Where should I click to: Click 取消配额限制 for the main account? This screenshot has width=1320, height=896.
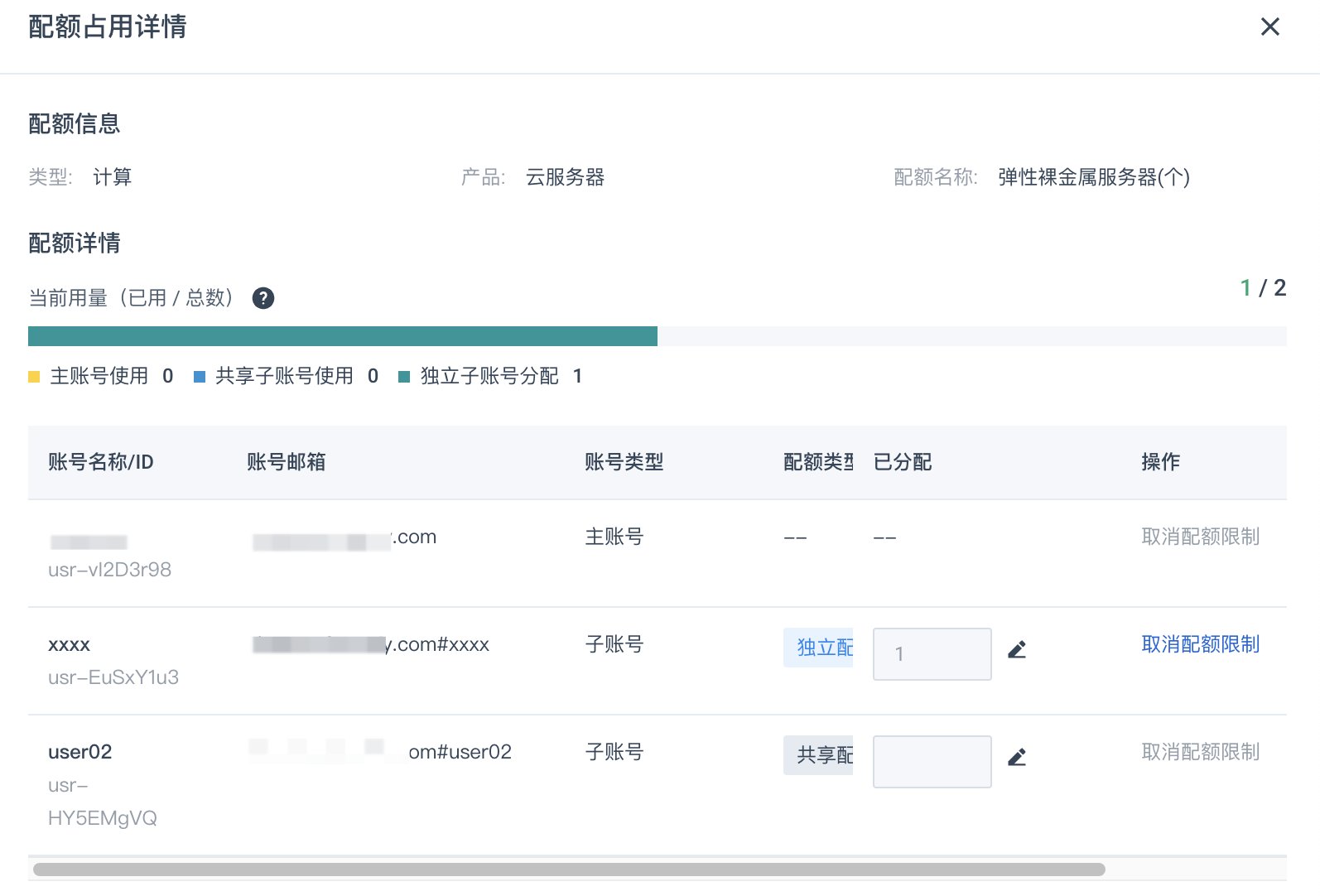(x=1200, y=537)
